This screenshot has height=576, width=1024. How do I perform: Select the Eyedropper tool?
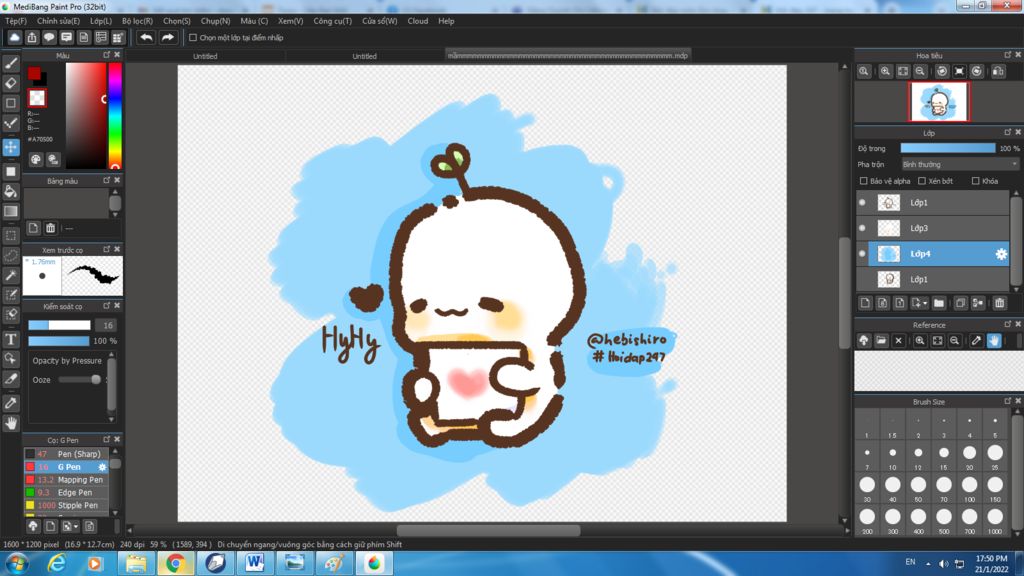(11, 403)
